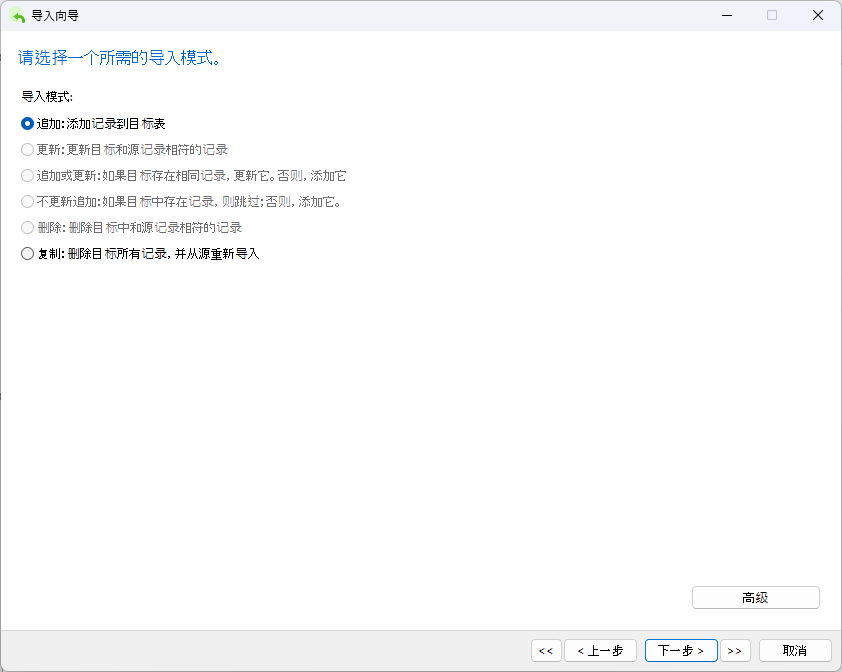
Task: Click the heading 请选择一个所需的导入模式。
Action: coord(120,57)
